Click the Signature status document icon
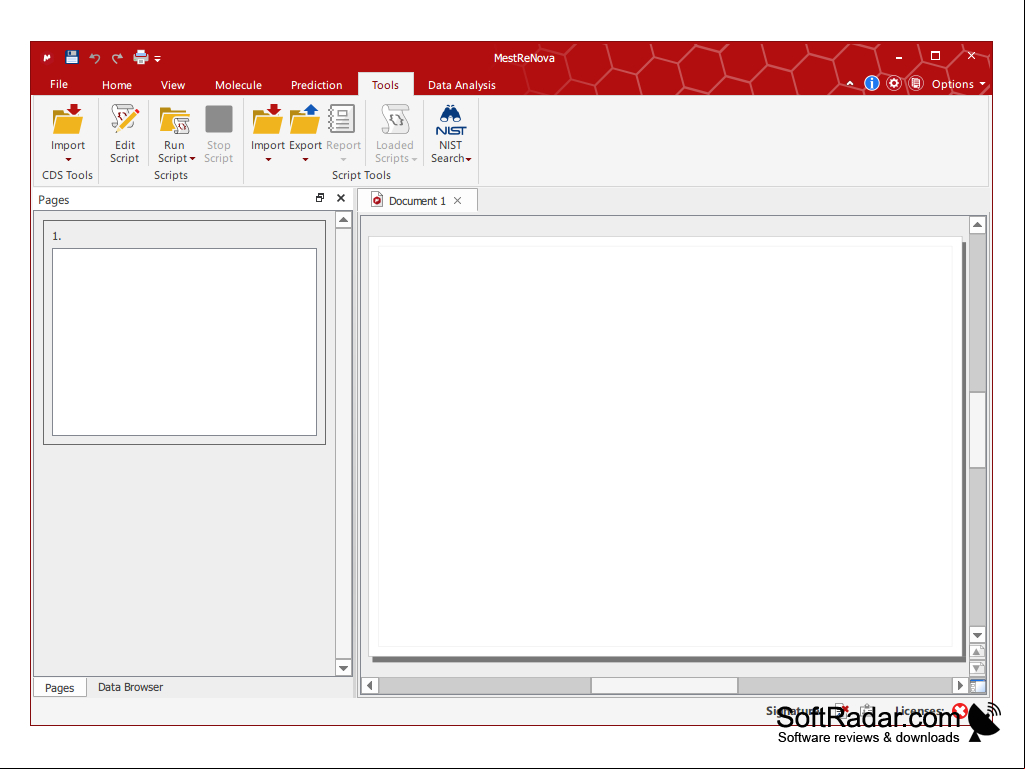 [841, 710]
